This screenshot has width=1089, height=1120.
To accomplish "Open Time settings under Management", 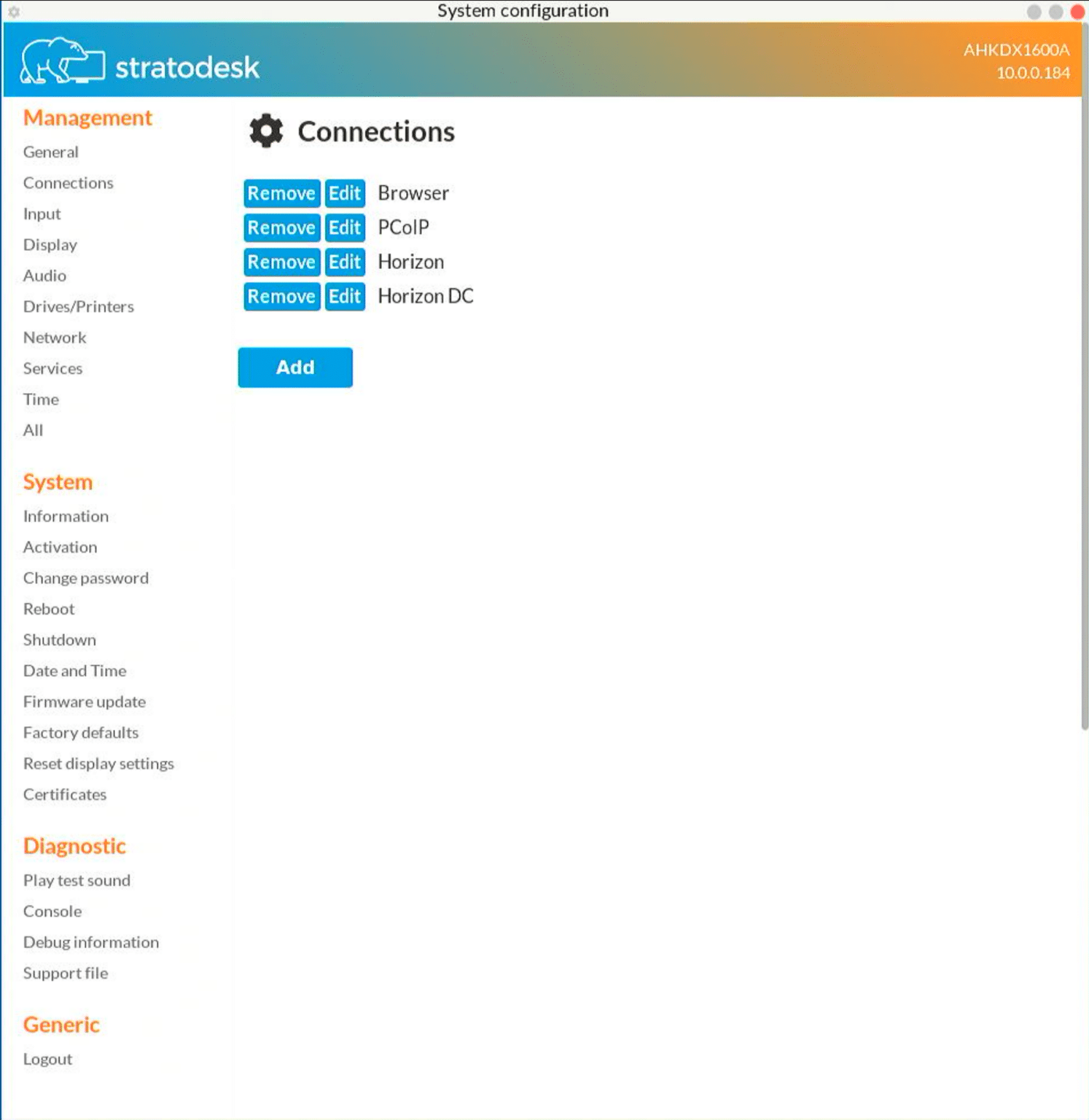I will pos(41,400).
